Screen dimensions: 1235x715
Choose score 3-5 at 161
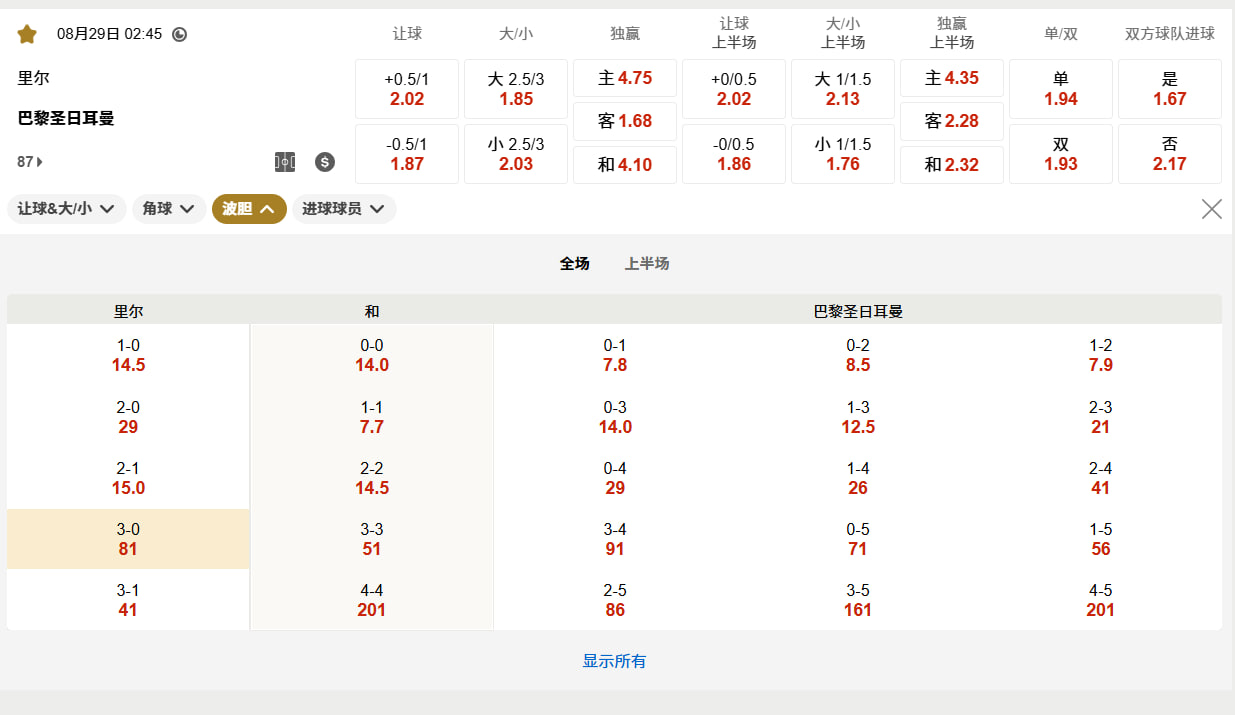(858, 600)
